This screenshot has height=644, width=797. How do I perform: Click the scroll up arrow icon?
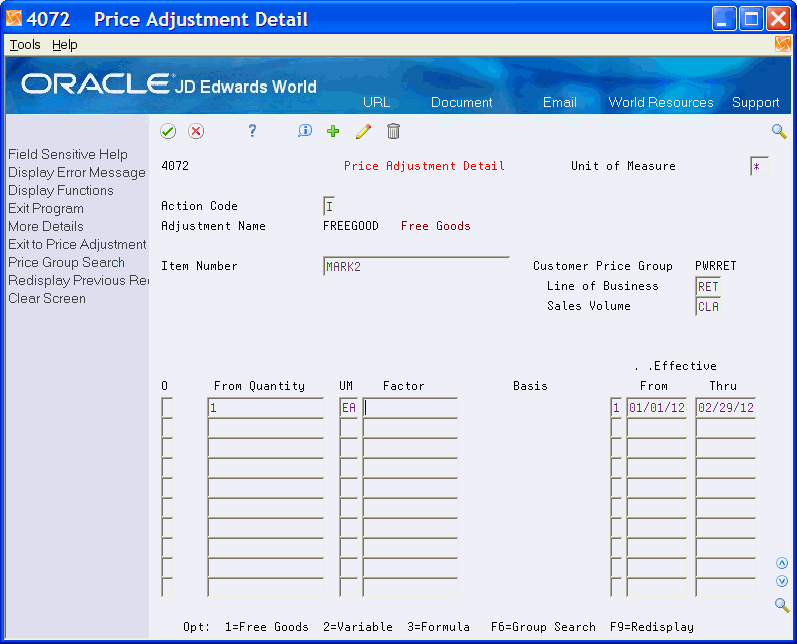pyautogui.click(x=782, y=563)
